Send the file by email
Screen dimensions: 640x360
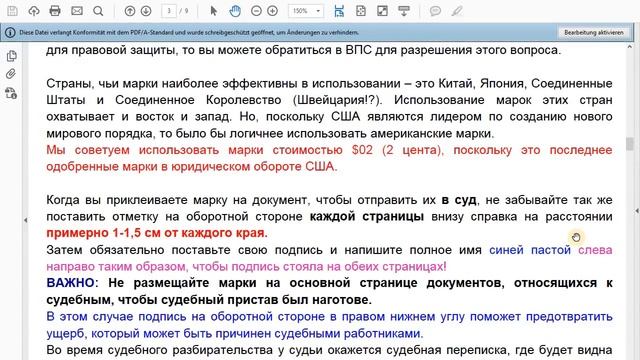[x=77, y=11]
